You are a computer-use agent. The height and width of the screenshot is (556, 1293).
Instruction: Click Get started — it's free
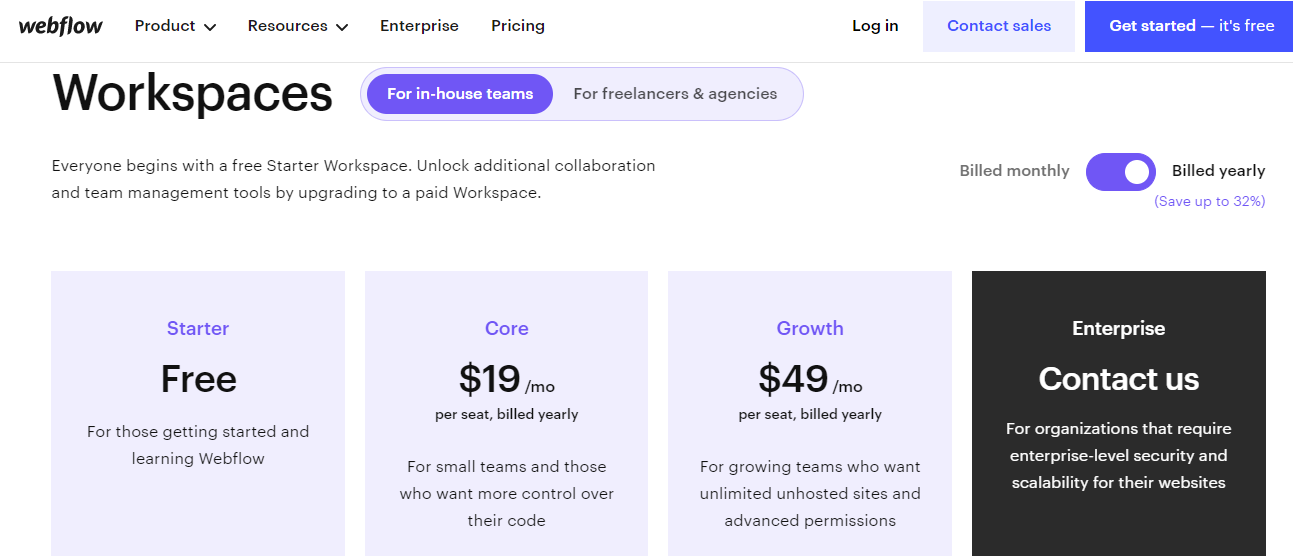pos(1191,26)
